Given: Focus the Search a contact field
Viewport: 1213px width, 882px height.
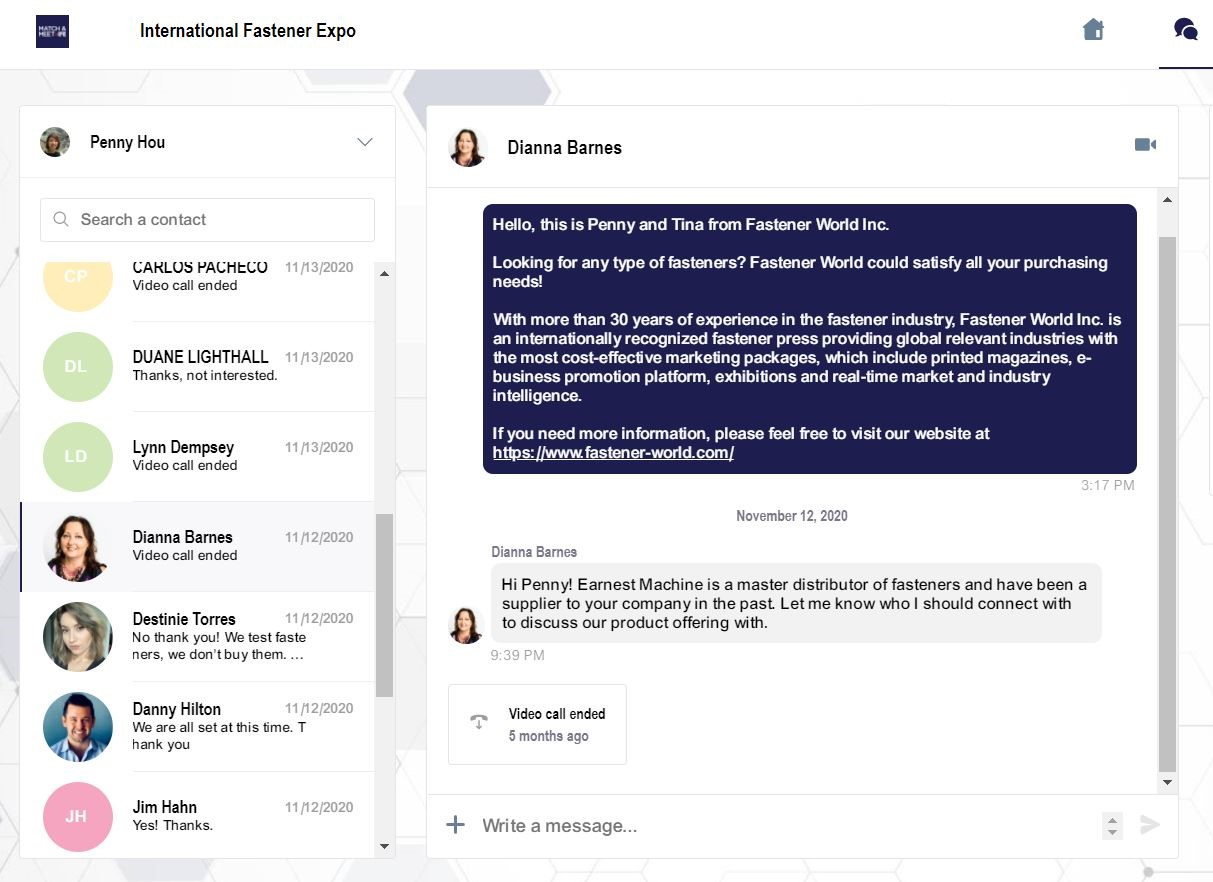Looking at the screenshot, I should tap(207, 219).
